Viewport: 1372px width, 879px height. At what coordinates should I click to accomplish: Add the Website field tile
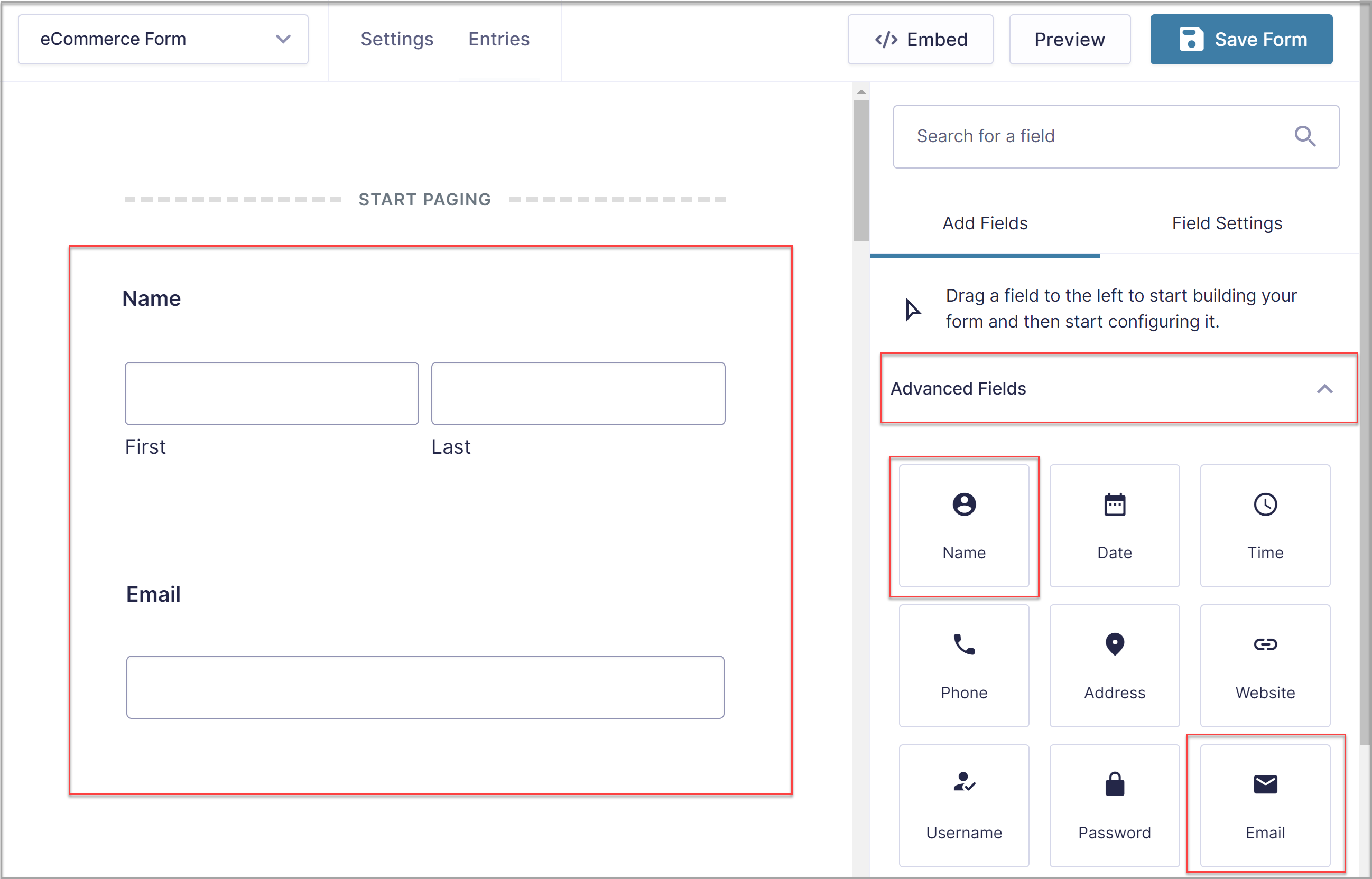coord(1265,666)
